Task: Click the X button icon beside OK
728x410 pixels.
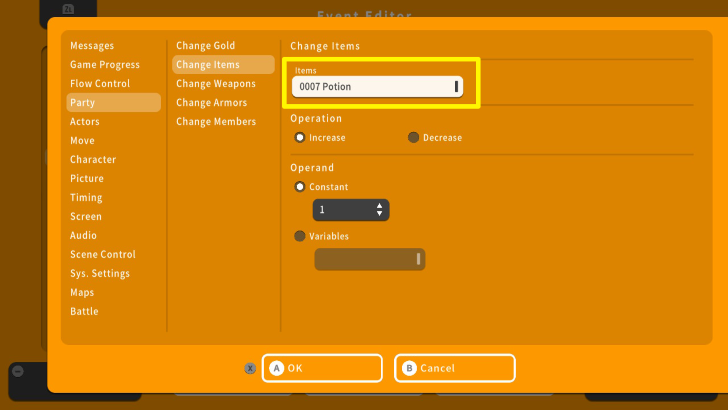Action: coord(250,368)
